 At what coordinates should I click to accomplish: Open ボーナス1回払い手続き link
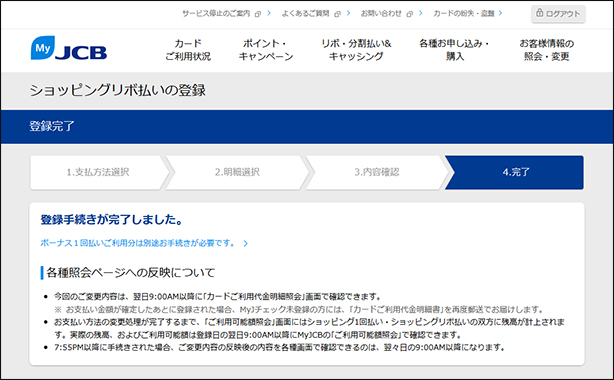(x=137, y=243)
